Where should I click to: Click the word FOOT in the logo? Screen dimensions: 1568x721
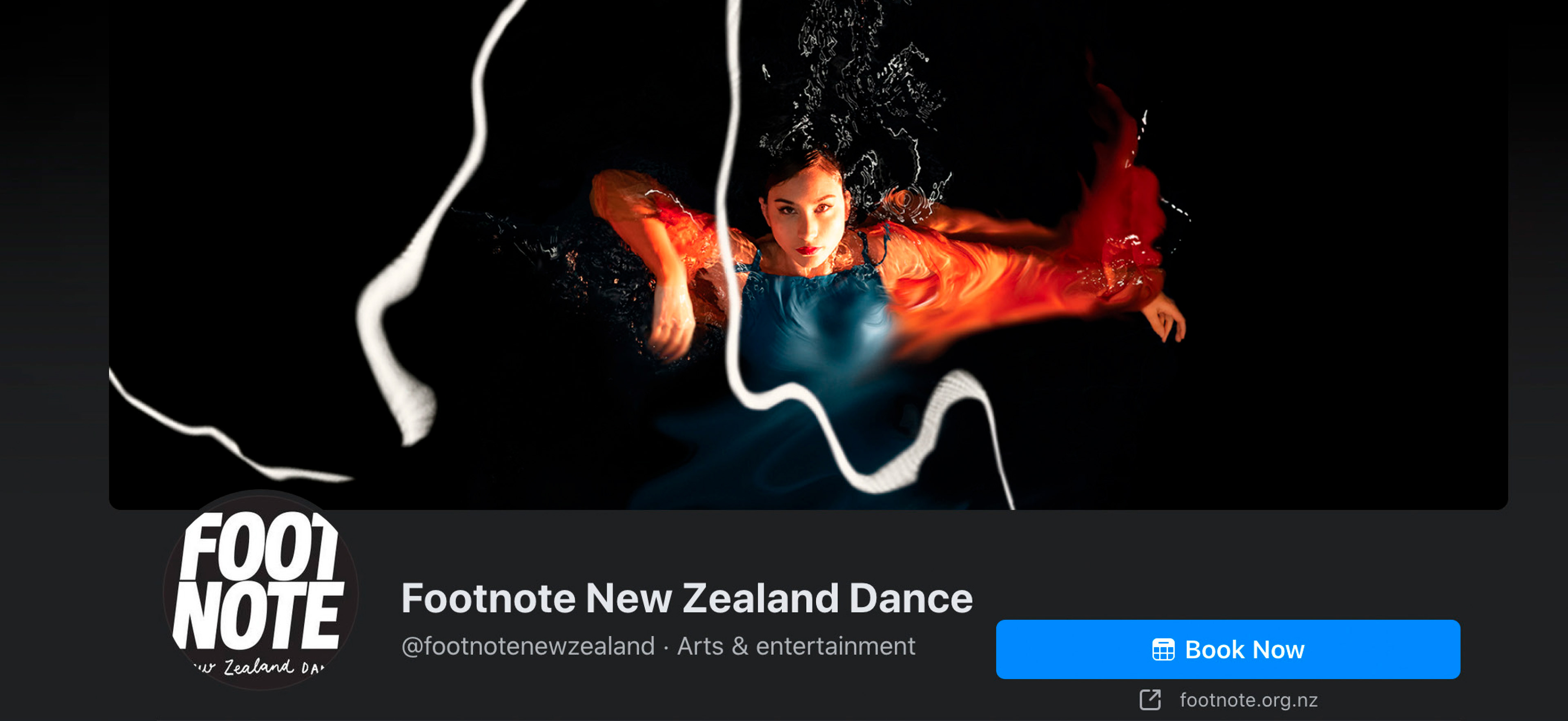point(260,546)
